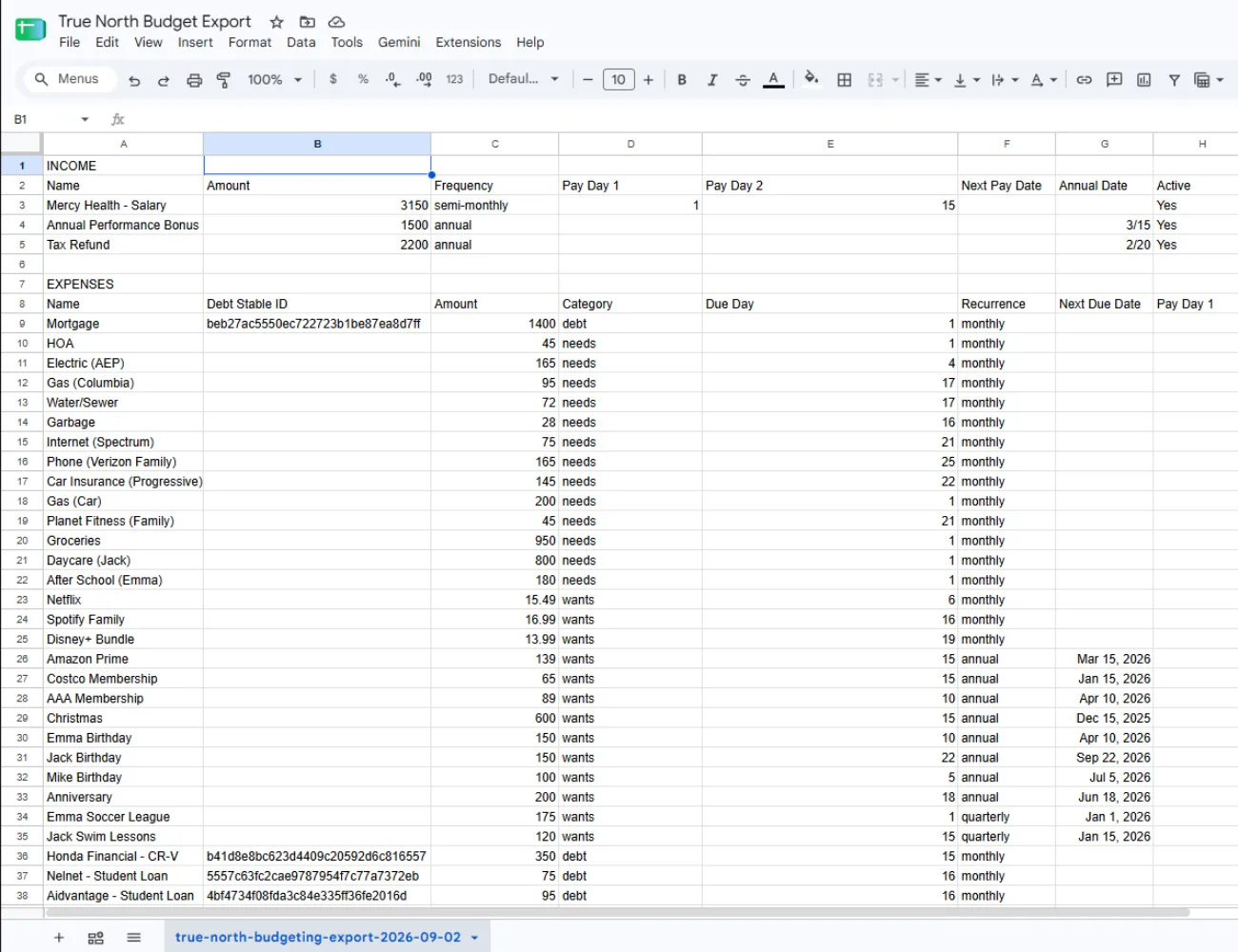
Task: Click the Google Sheets home logo
Action: pyautogui.click(x=30, y=30)
